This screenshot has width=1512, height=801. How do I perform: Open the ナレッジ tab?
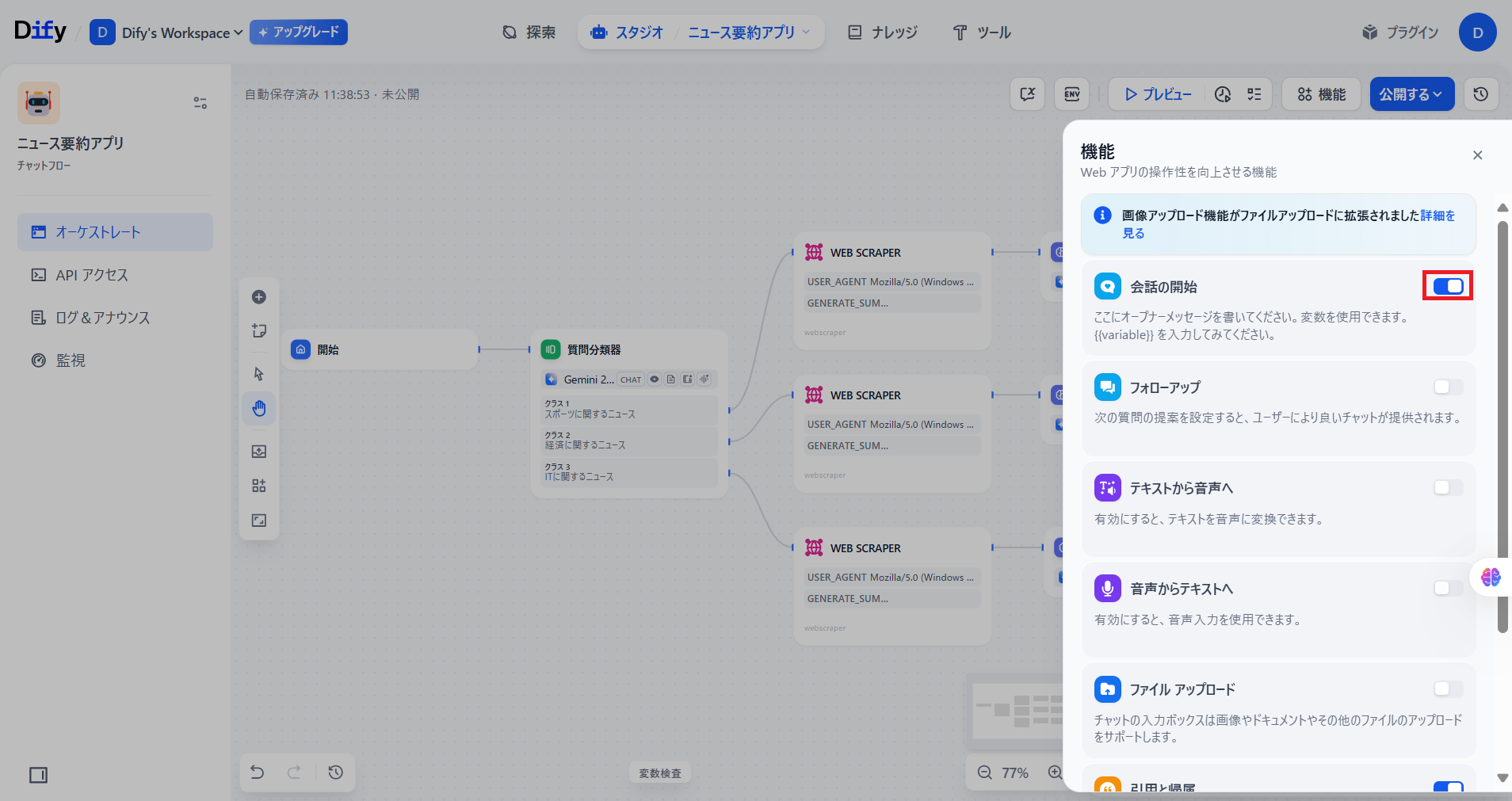click(x=883, y=32)
